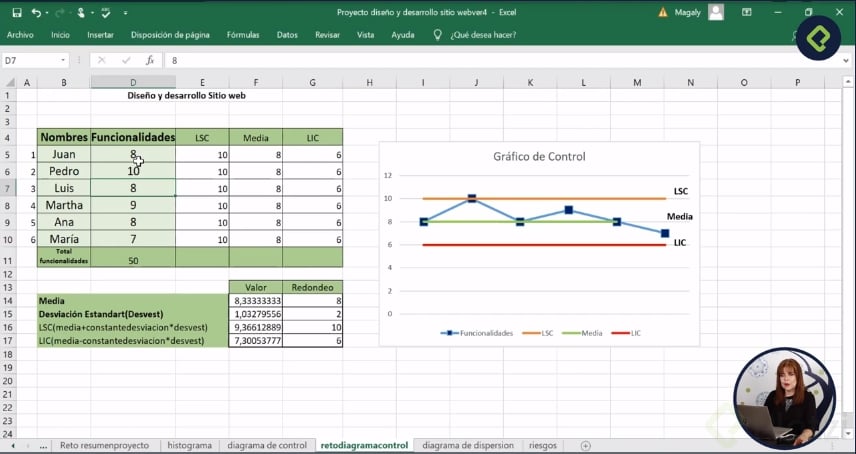Viewport: 856px width, 454px height.
Task: Switch to the diagrama de control sheet
Action: (x=268, y=445)
